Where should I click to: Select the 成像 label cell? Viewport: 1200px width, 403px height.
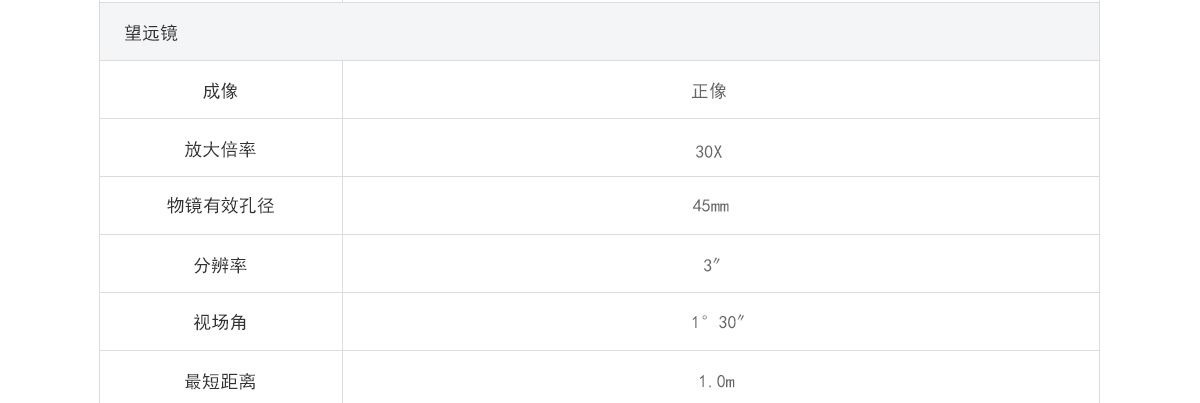pos(221,90)
